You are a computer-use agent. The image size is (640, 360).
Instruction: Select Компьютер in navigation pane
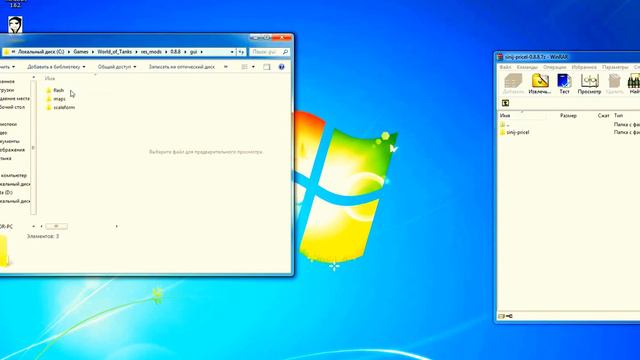13,175
